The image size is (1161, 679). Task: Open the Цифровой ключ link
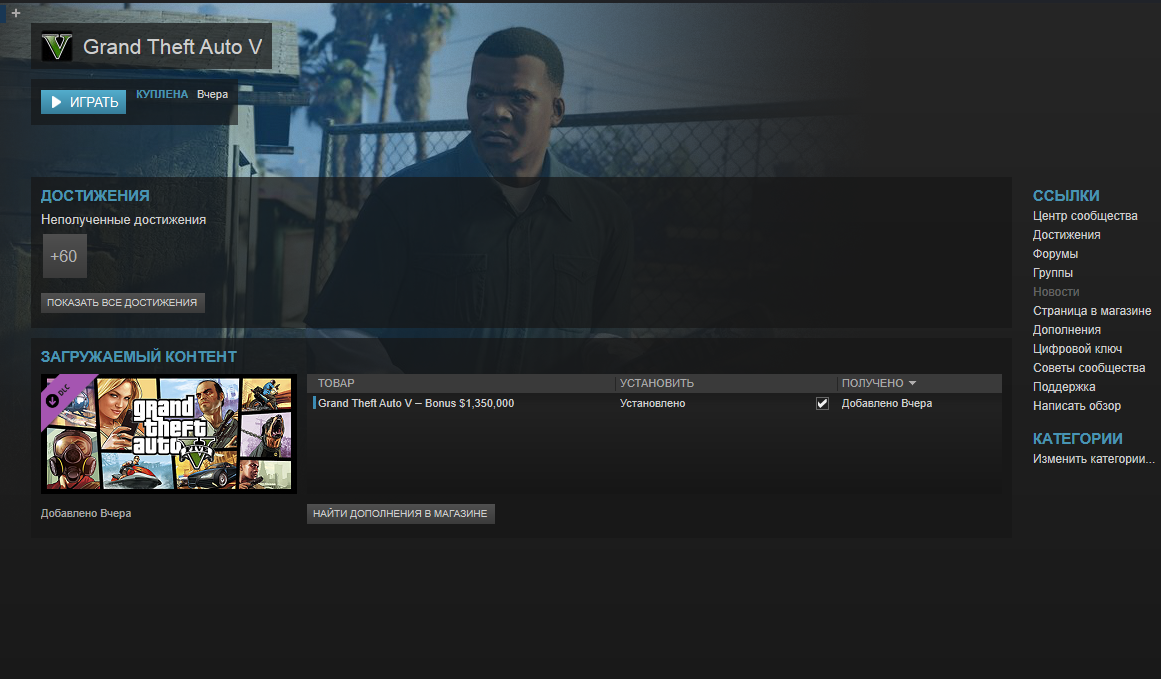click(1077, 349)
